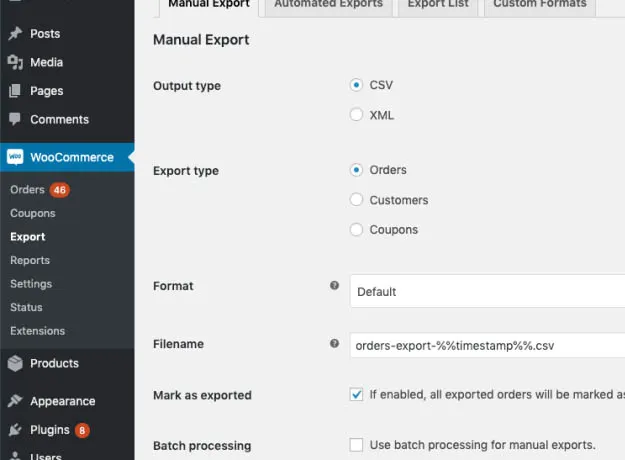The height and width of the screenshot is (460, 625).
Task: Uncheck the Mark as exported checkbox
Action: 356,394
